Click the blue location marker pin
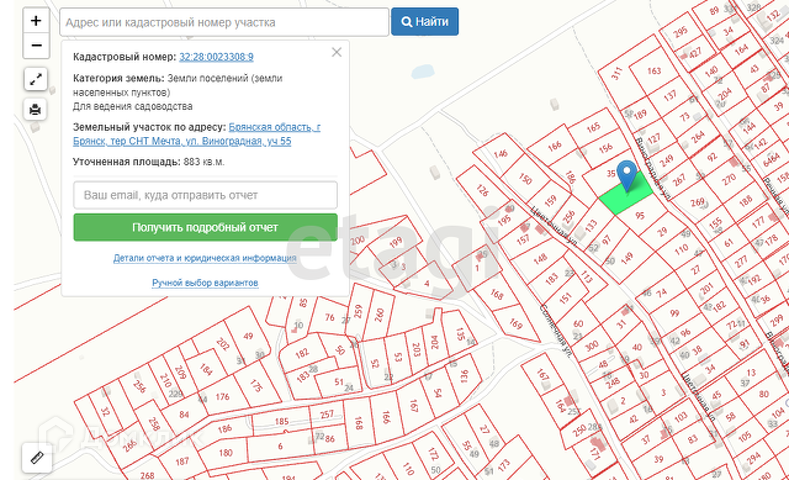 pos(627,175)
